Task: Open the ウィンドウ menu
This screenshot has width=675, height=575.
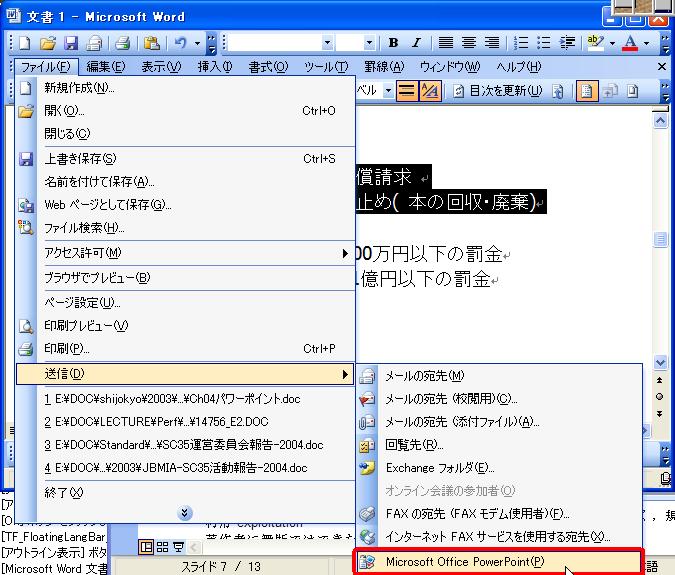Action: (450, 67)
